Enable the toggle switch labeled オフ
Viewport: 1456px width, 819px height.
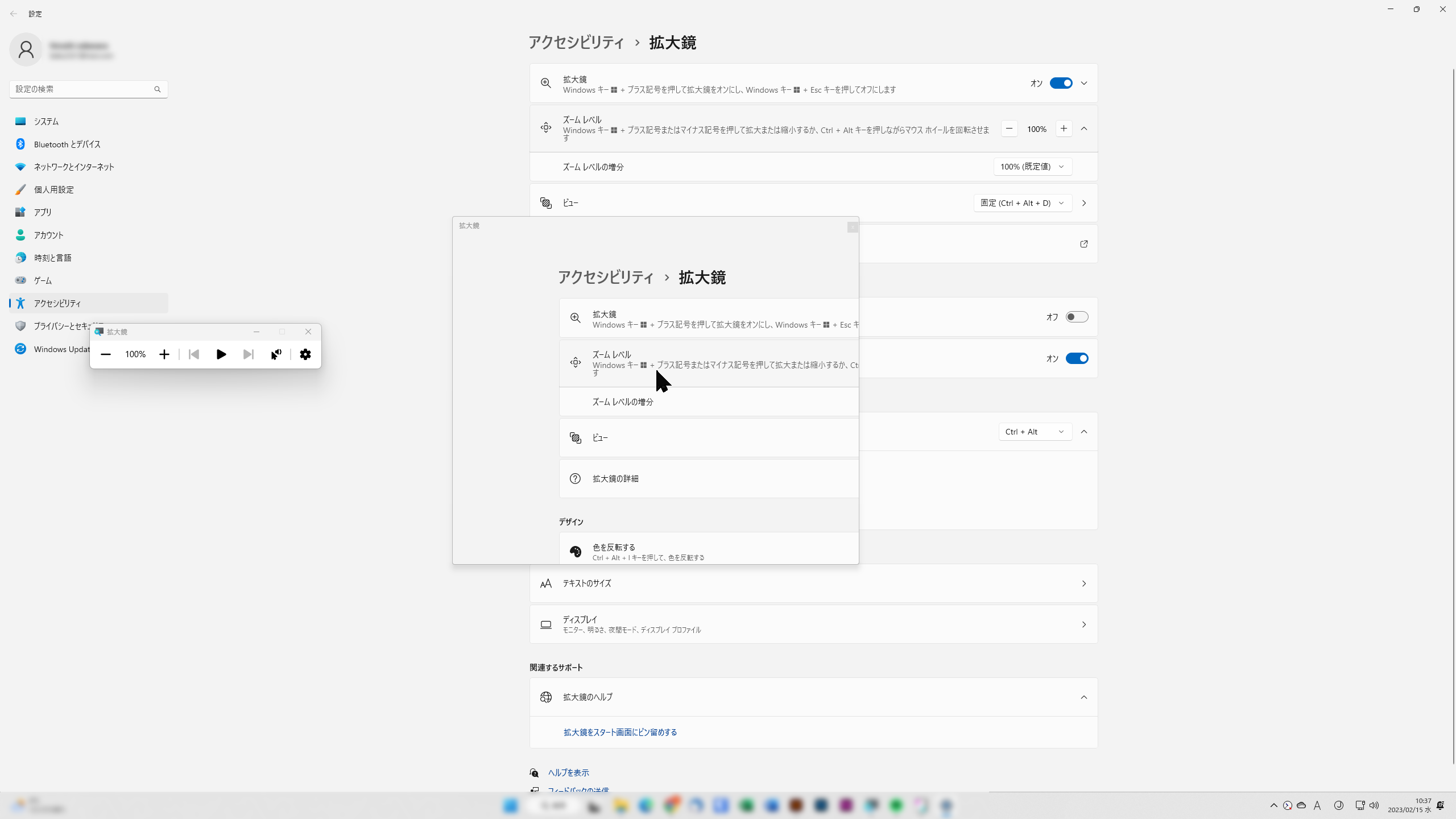point(1076,317)
